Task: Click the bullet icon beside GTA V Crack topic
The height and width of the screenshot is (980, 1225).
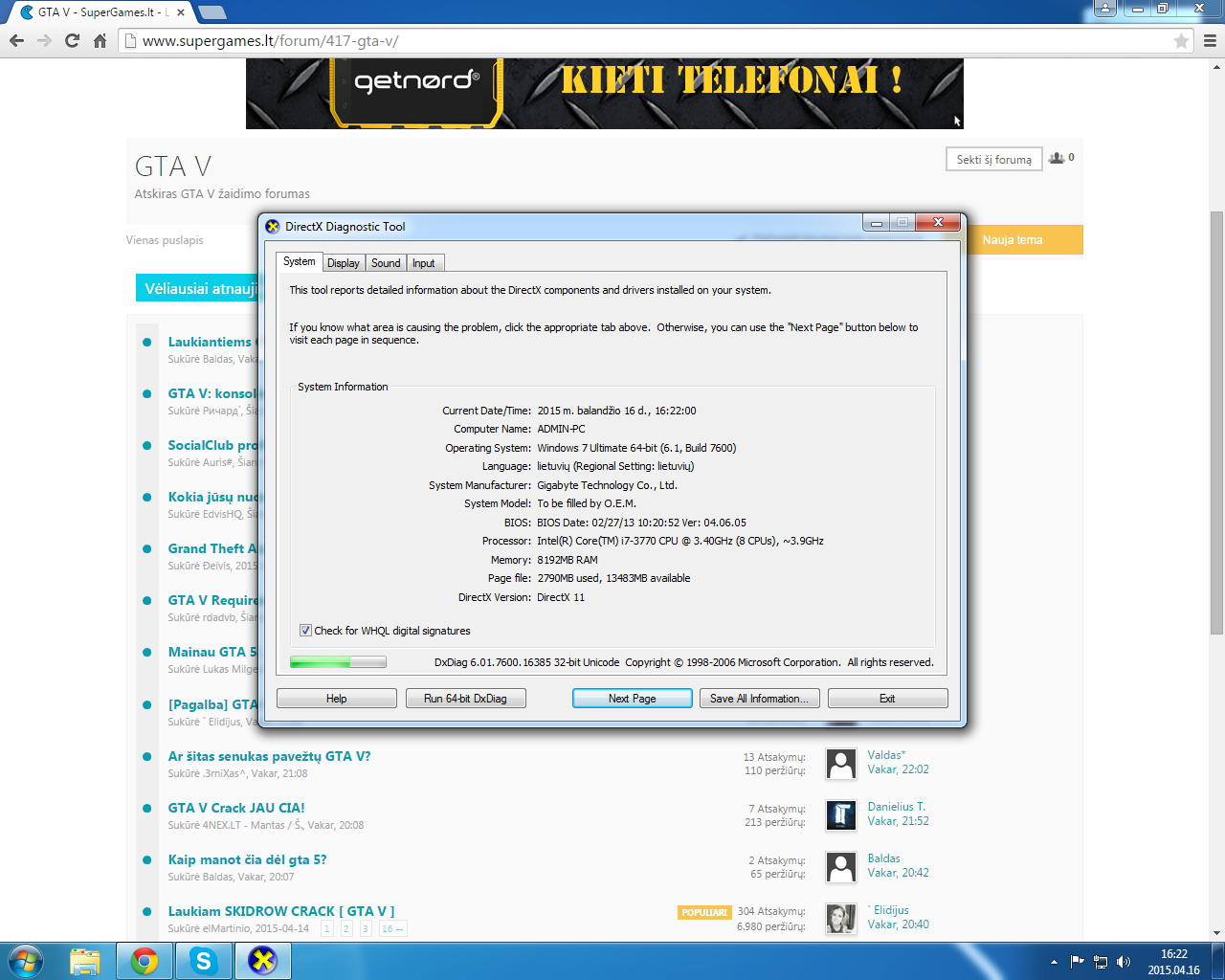Action: pyautogui.click(x=146, y=808)
